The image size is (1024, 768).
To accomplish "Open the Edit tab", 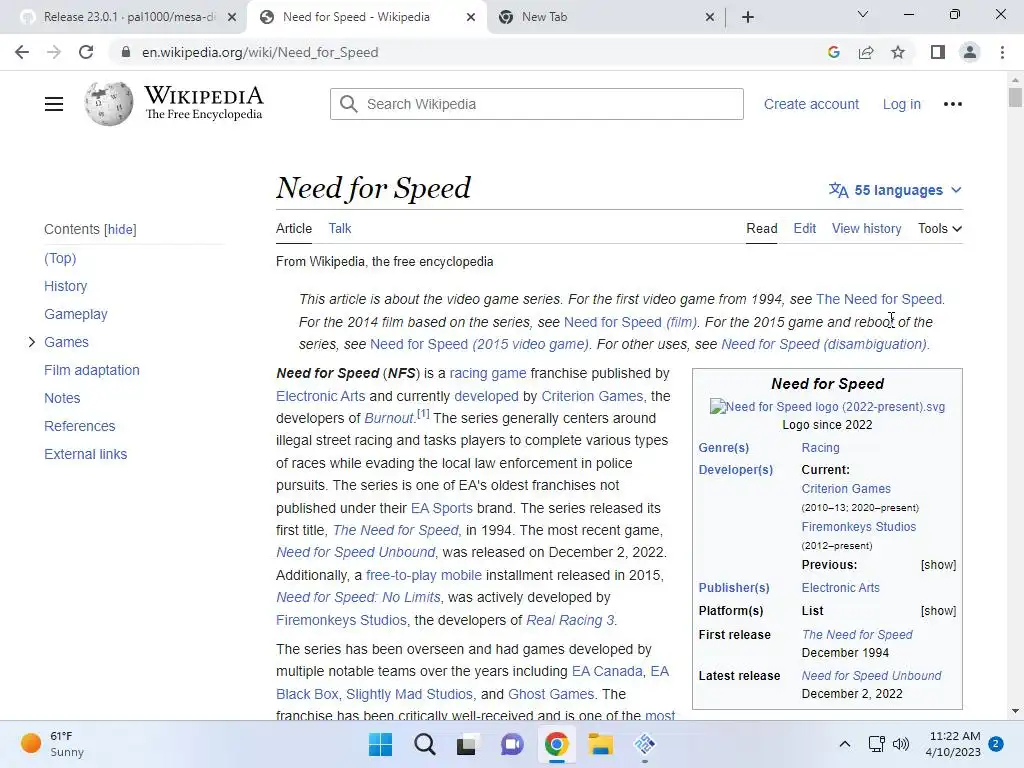I will click(x=805, y=229).
